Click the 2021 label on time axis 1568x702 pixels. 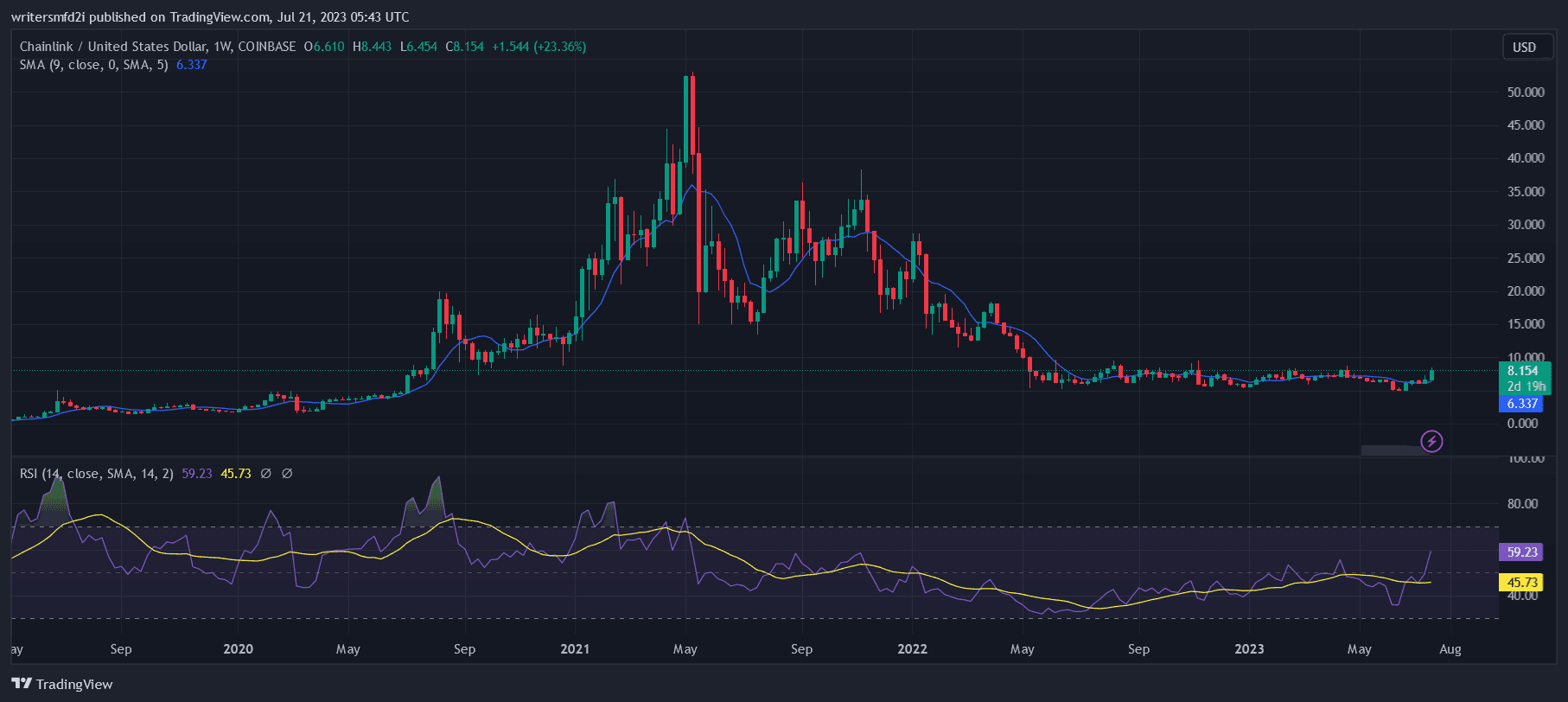(x=575, y=649)
